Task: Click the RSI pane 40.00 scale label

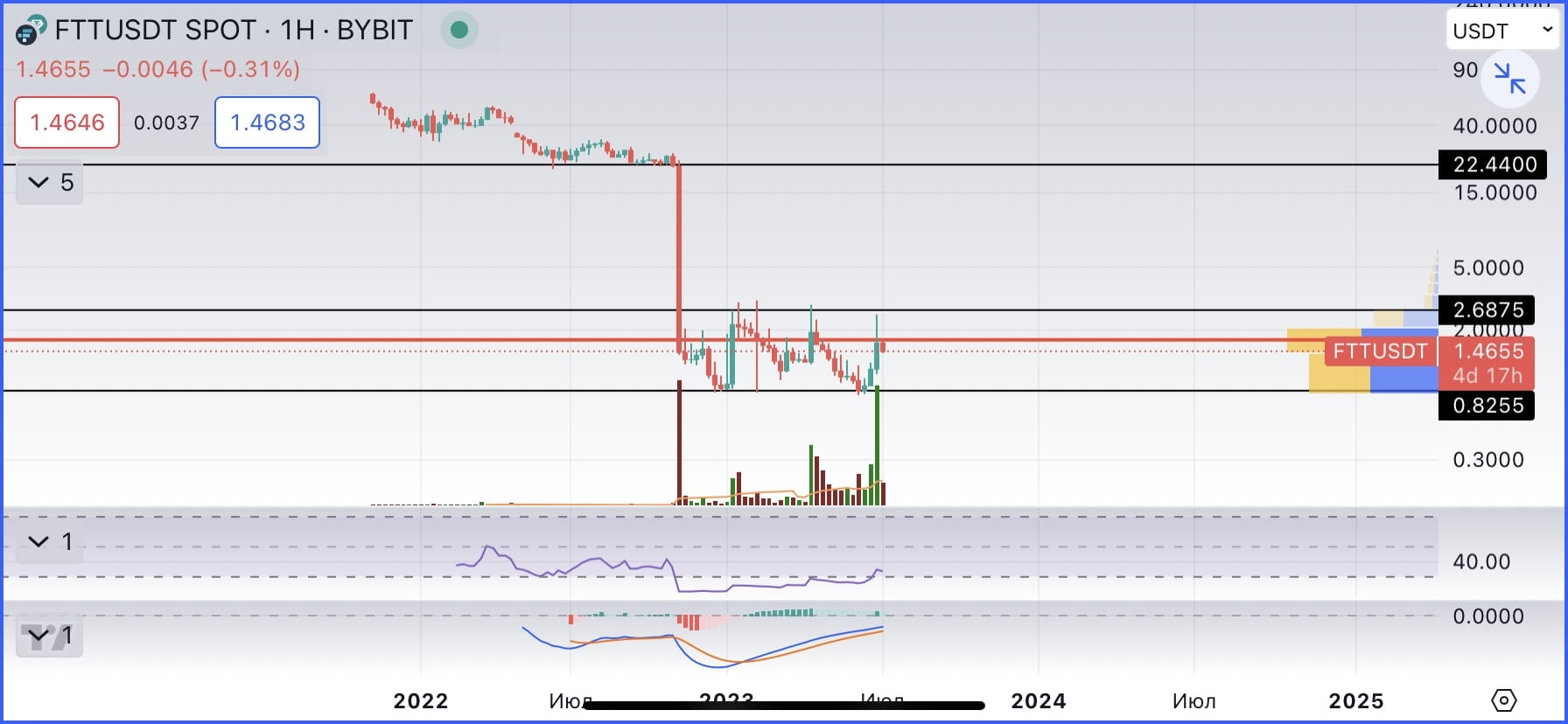Action: (x=1481, y=562)
